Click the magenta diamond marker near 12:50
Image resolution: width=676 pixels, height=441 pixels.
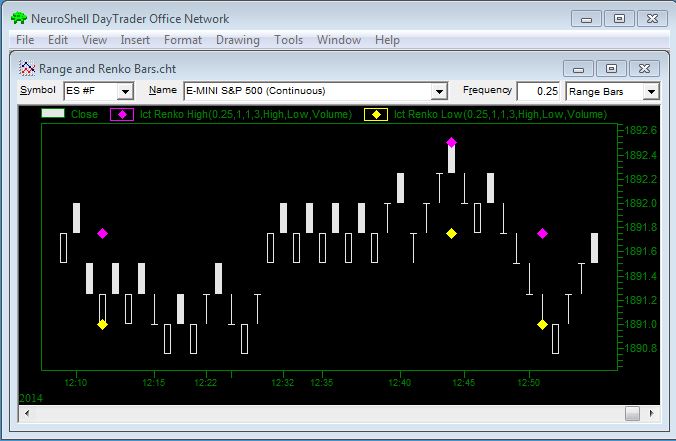pyautogui.click(x=542, y=234)
